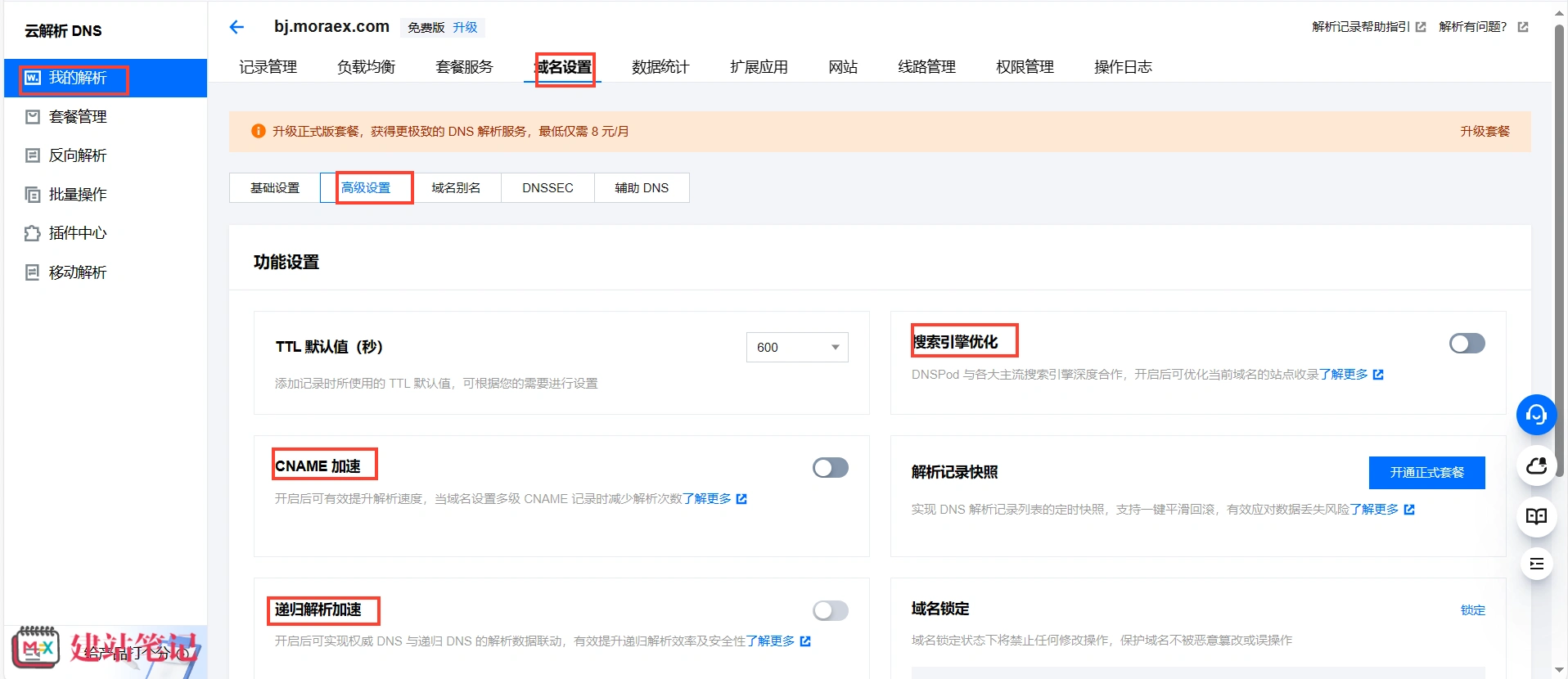Switch to 线路管理 tab

tap(926, 67)
